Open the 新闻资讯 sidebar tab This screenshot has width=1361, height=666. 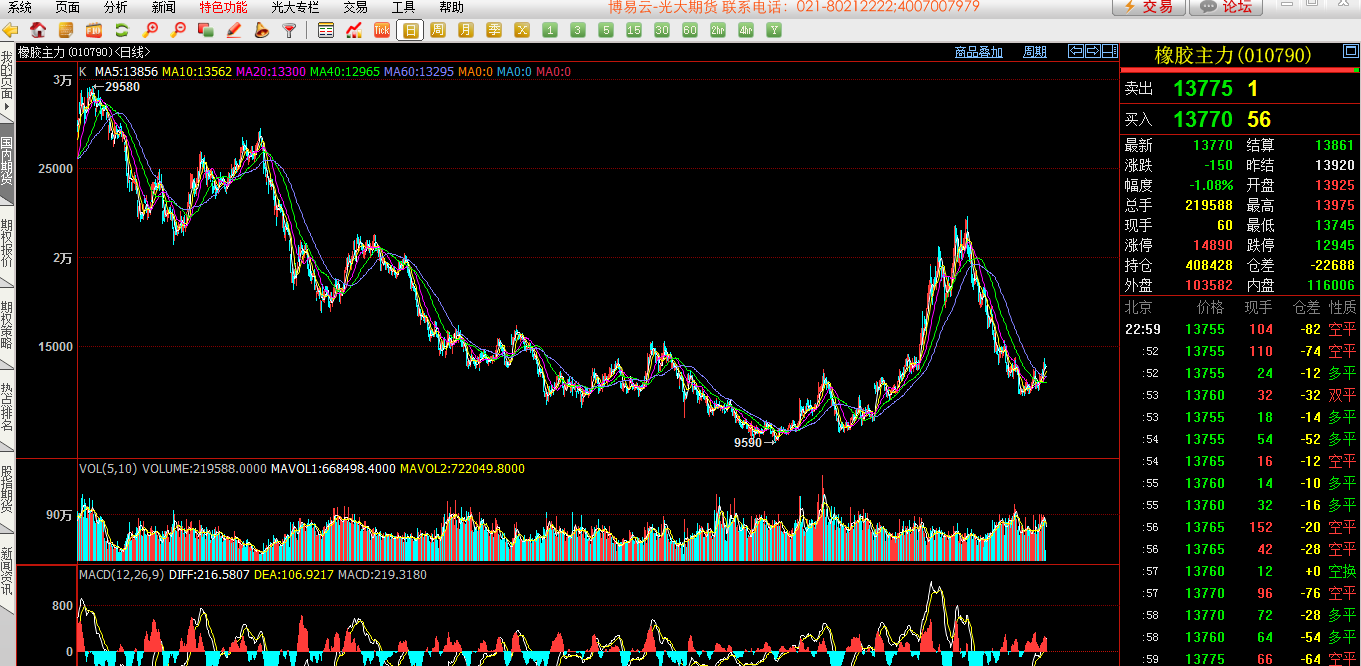click(x=7, y=571)
